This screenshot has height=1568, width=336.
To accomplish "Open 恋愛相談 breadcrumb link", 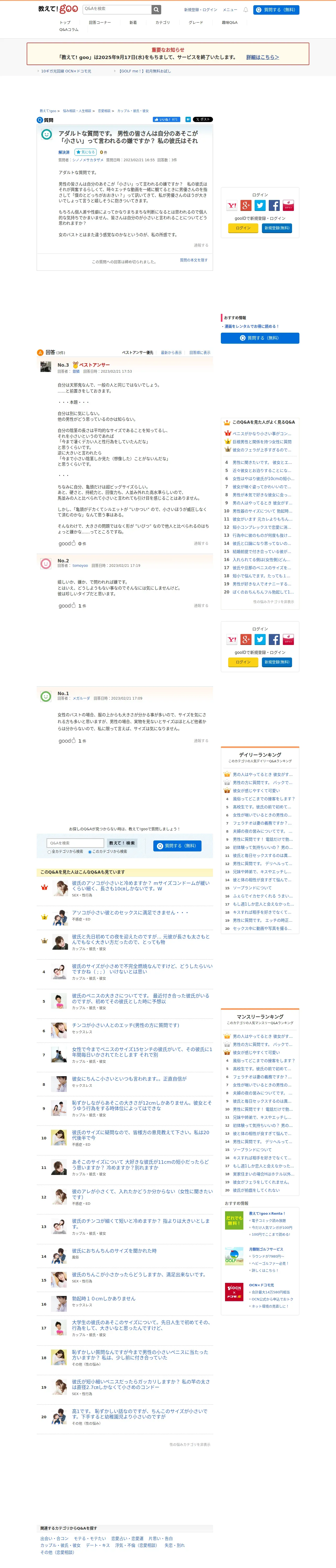I will coord(104,111).
